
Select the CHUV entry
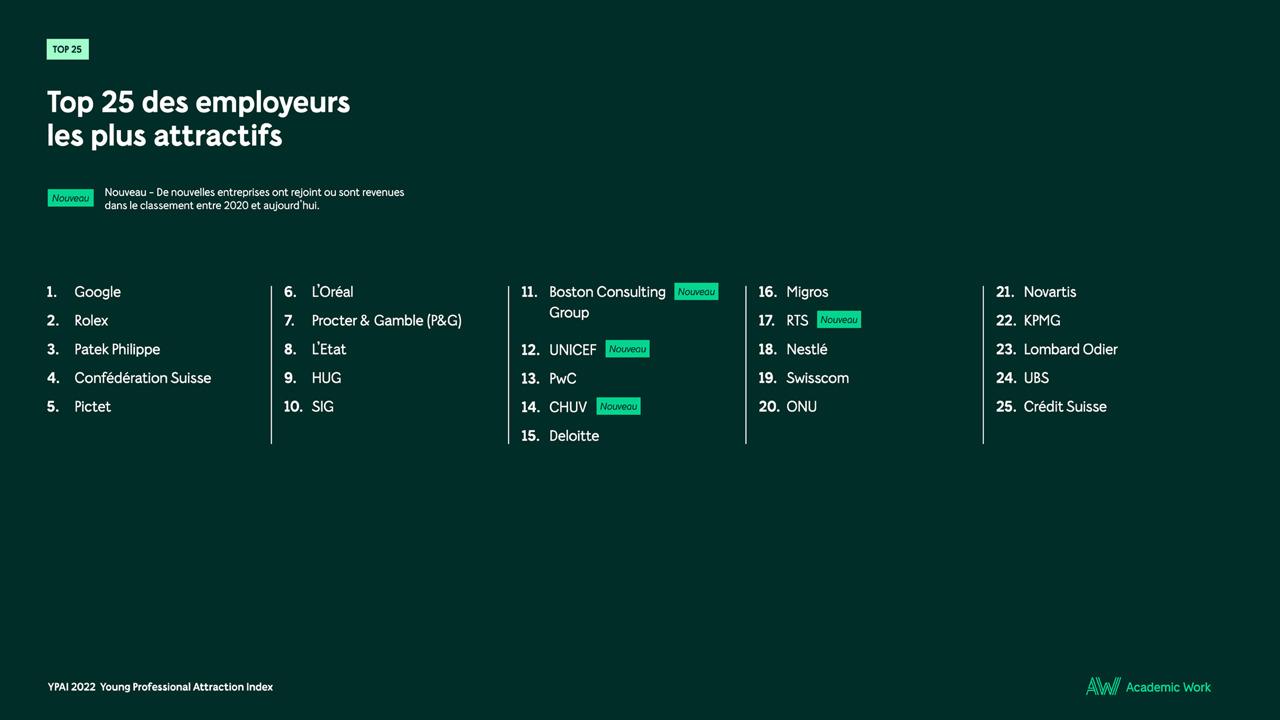(568, 406)
